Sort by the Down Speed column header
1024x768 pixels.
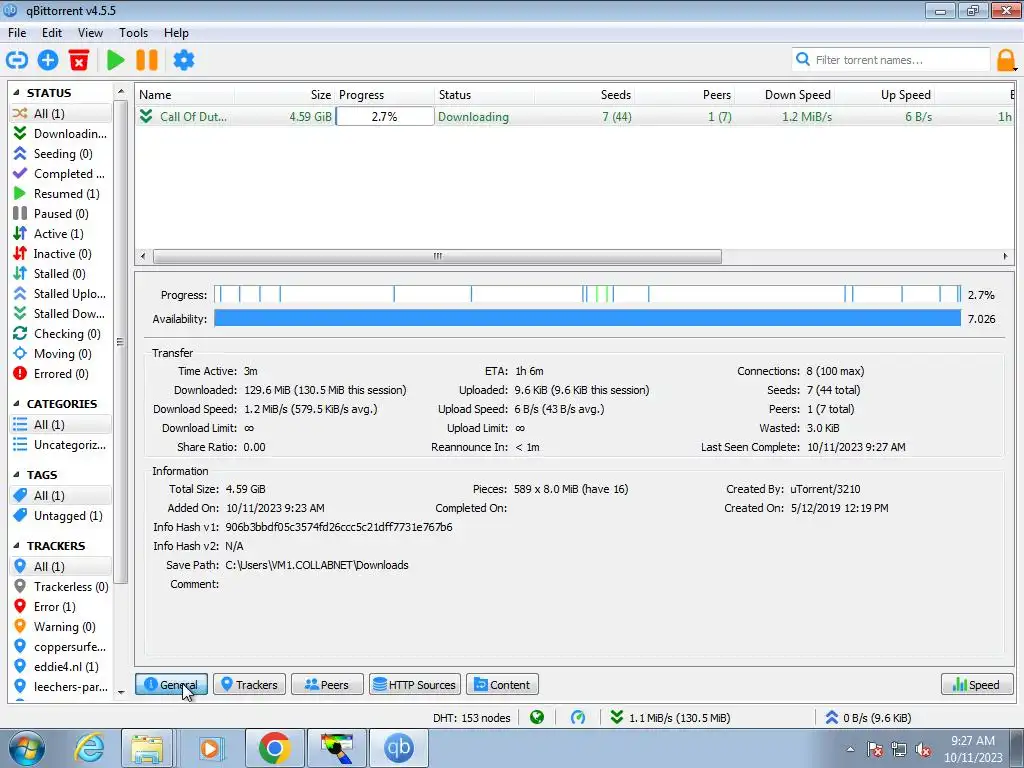point(786,95)
